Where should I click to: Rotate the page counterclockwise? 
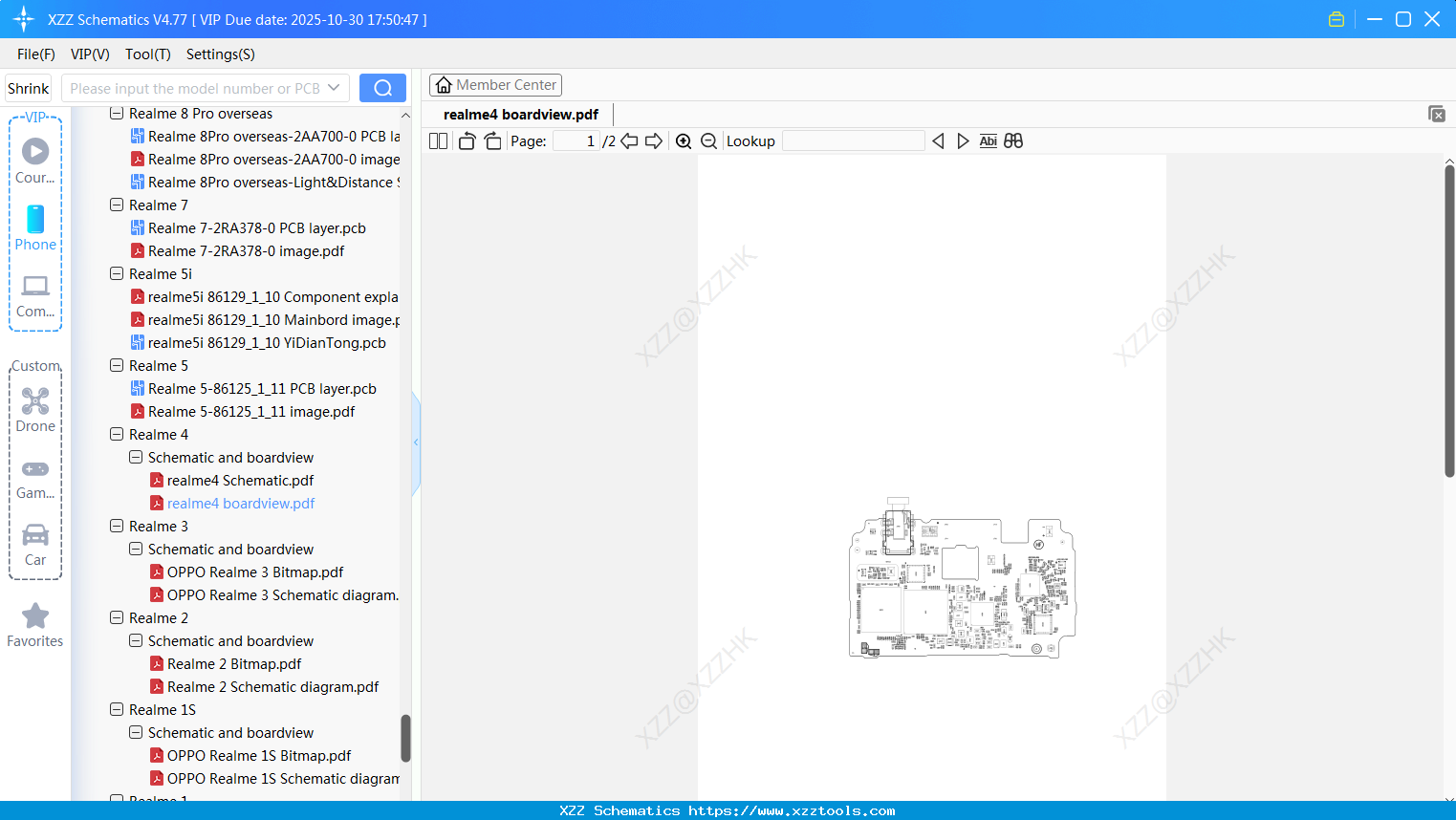tap(466, 140)
